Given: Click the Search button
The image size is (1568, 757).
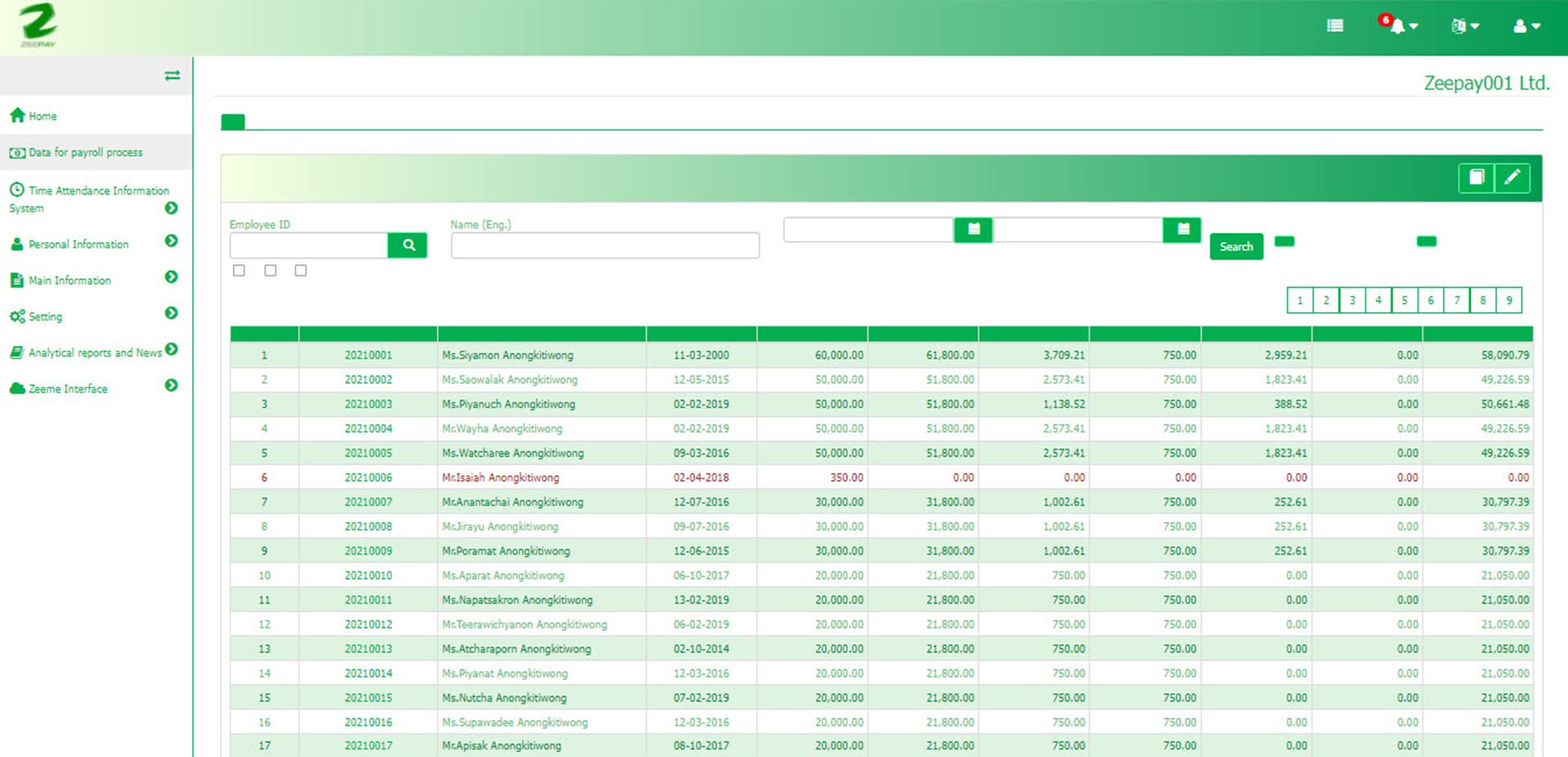Looking at the screenshot, I should 1236,247.
